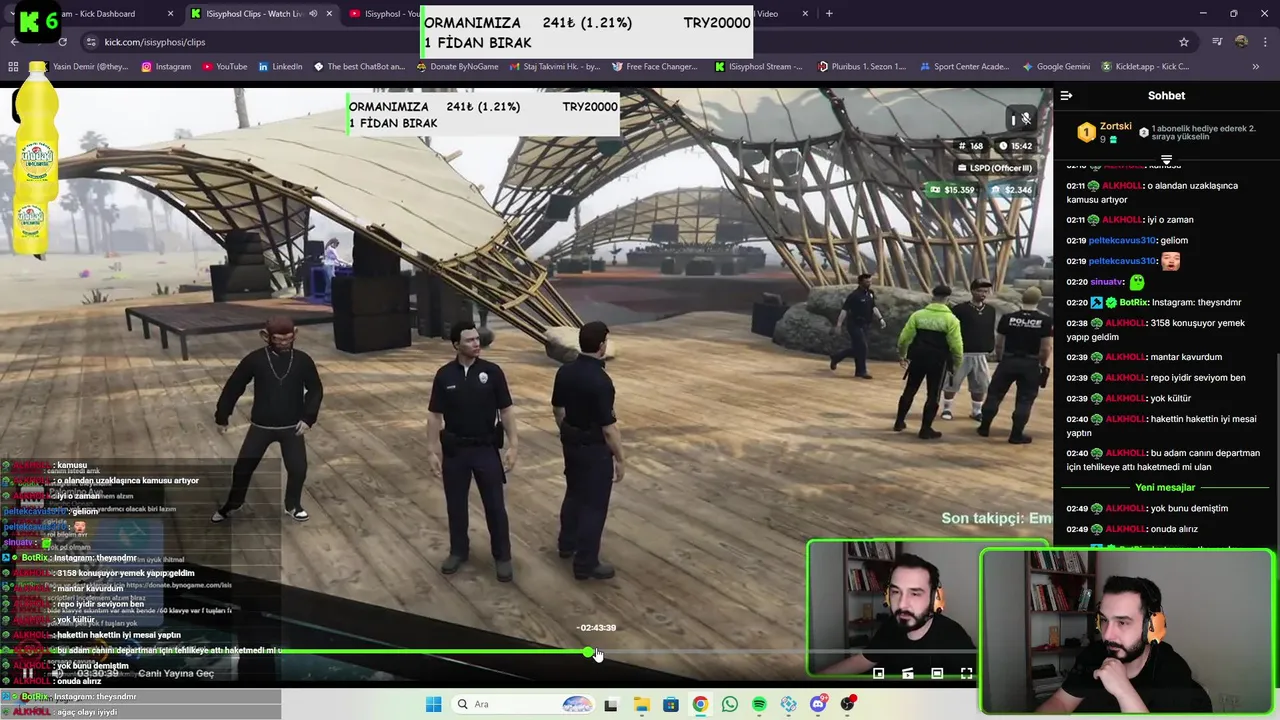Open the mini player icon
The height and width of the screenshot is (720, 1280).
coord(878,674)
